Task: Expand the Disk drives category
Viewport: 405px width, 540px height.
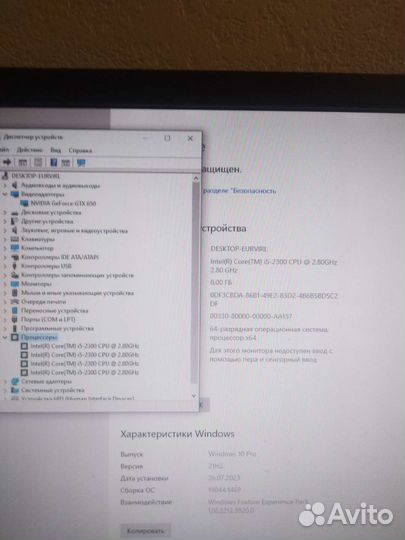Action: pos(5,212)
